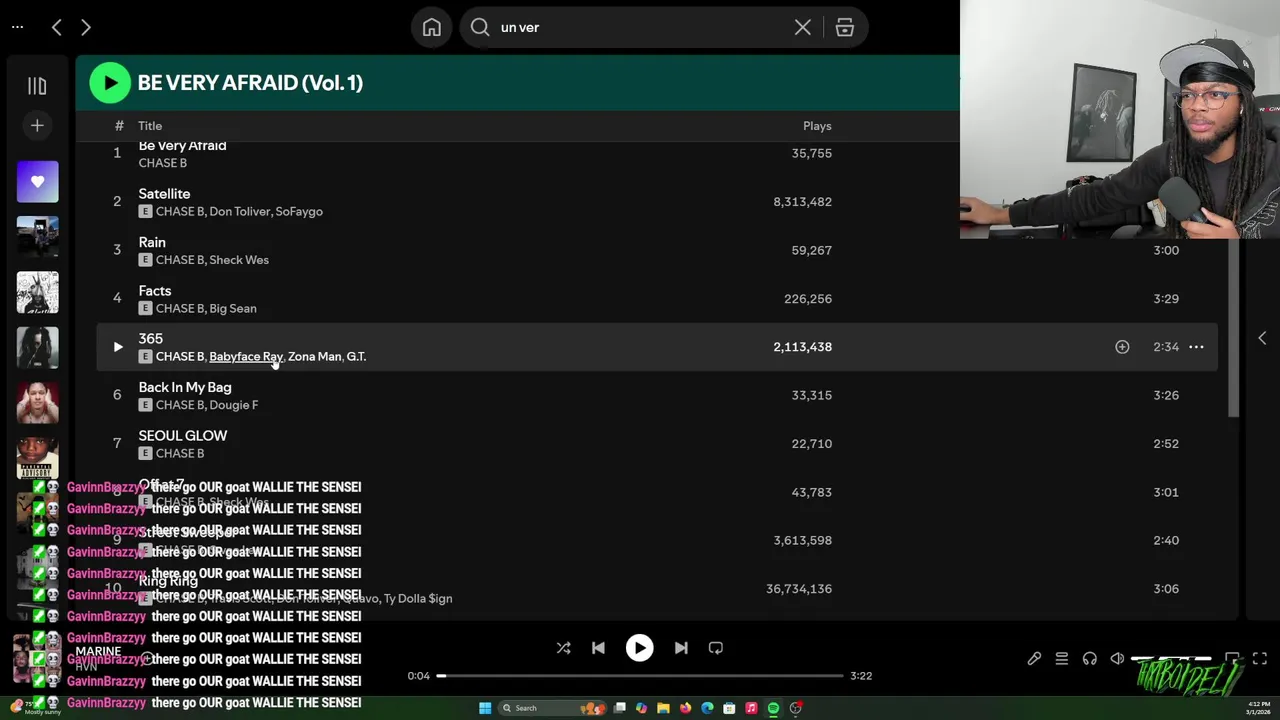Skip to the next track
The image size is (1280, 720).
pos(681,648)
